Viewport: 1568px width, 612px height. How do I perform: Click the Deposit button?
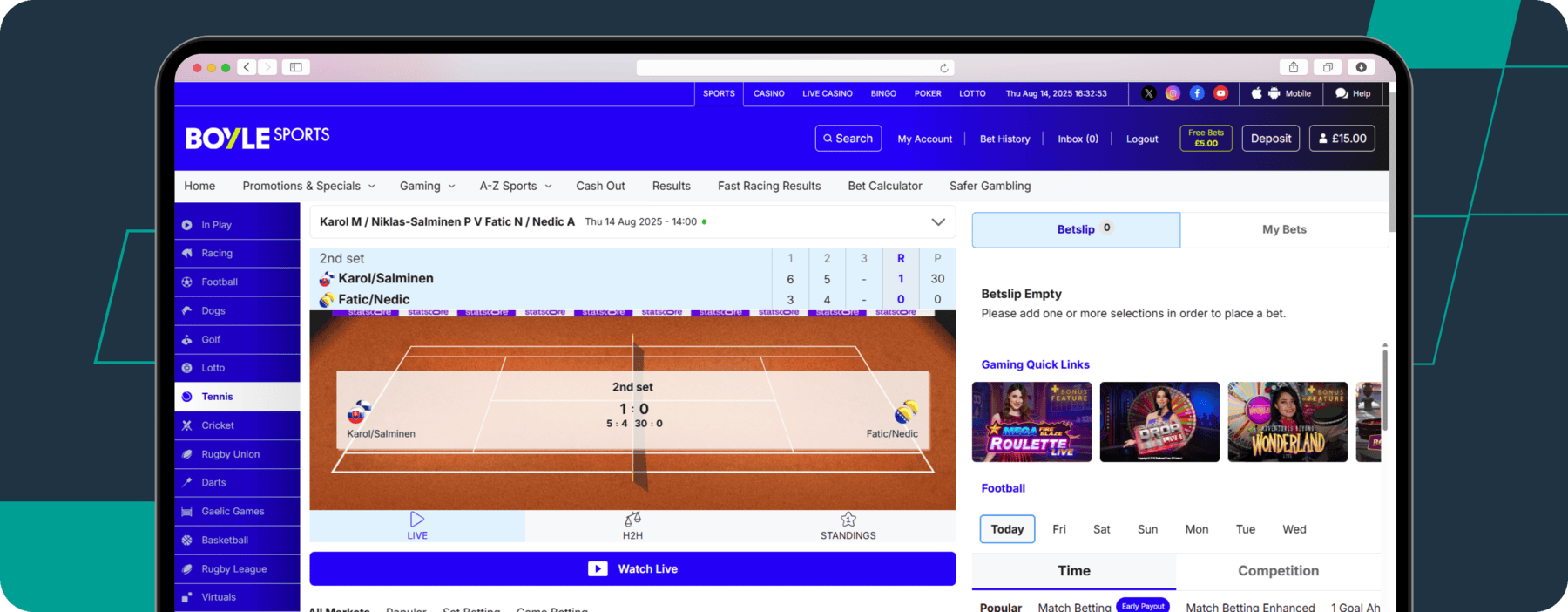click(x=1271, y=139)
